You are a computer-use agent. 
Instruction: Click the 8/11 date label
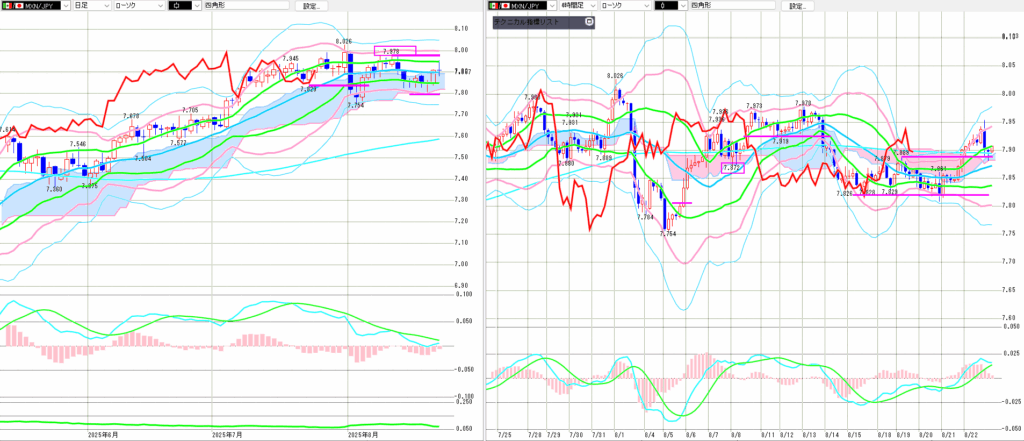[x=767, y=434]
